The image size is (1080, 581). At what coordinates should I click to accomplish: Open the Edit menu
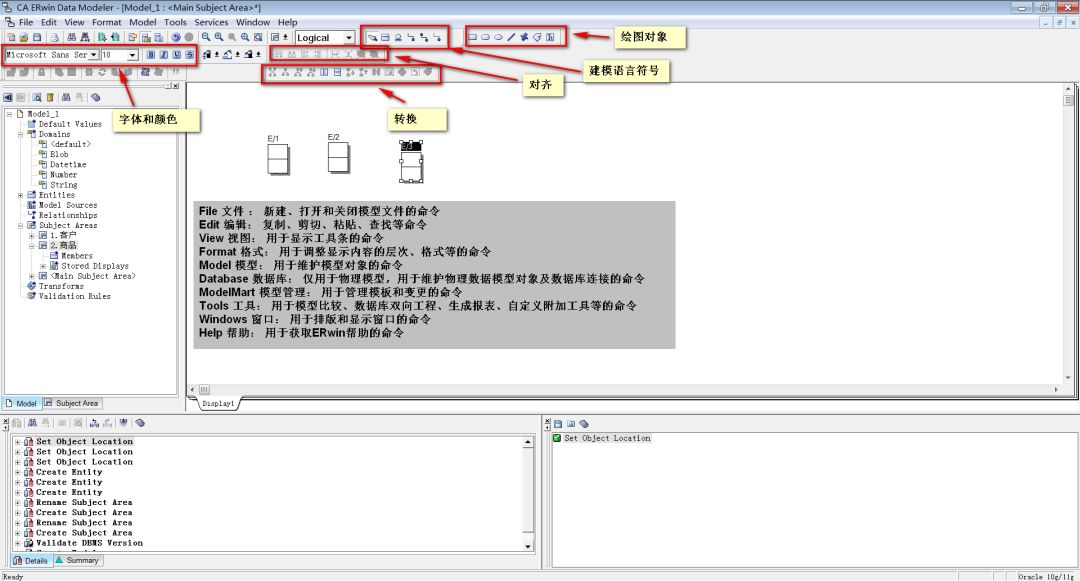tap(49, 22)
